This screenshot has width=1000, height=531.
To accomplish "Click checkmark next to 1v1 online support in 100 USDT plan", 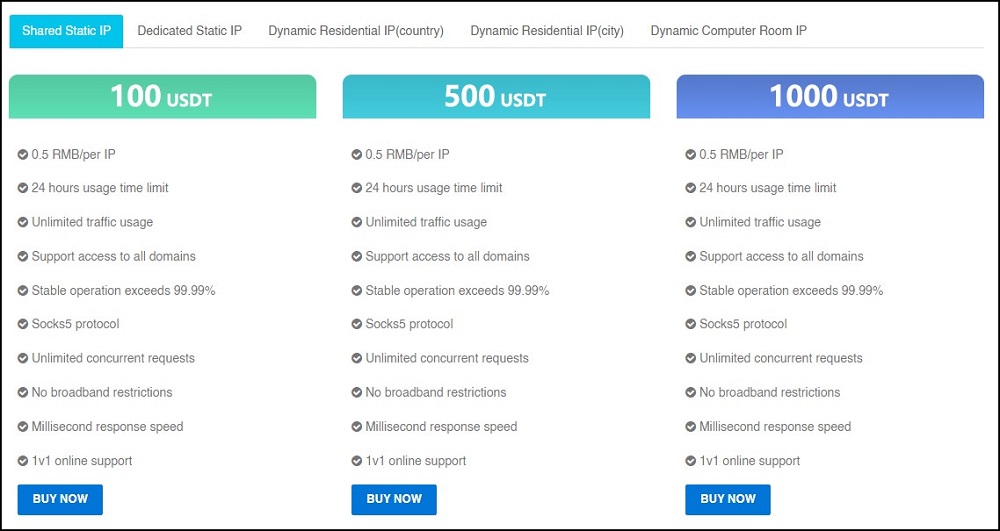I will (x=22, y=460).
